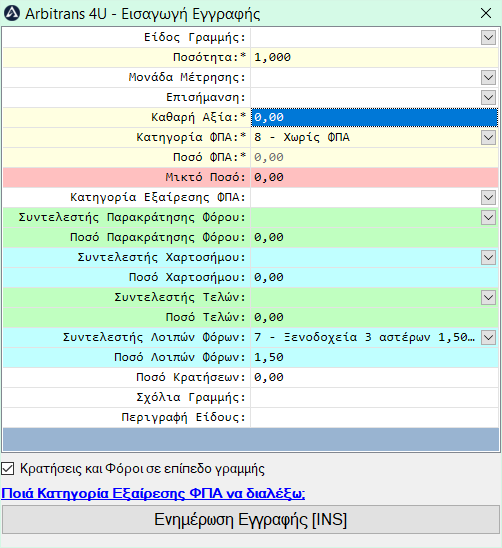The width and height of the screenshot is (502, 548).
Task: Expand the Κατηγορία ΦΠΑ dropdown arrow
Action: 488,138
